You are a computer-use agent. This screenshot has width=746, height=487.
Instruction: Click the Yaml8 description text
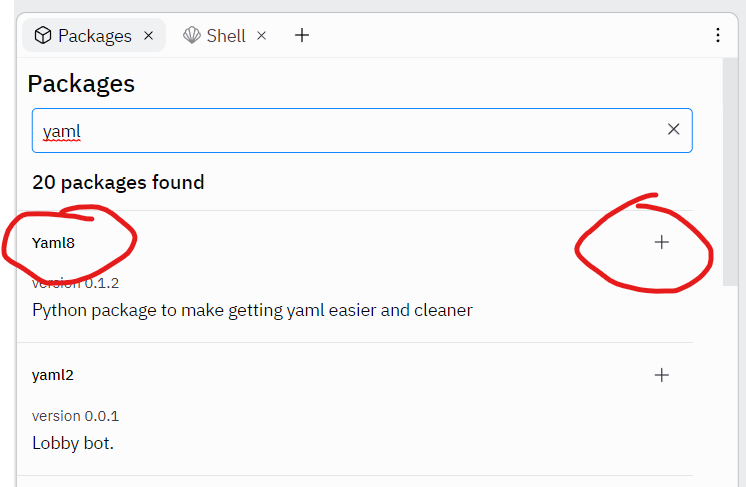(x=252, y=310)
